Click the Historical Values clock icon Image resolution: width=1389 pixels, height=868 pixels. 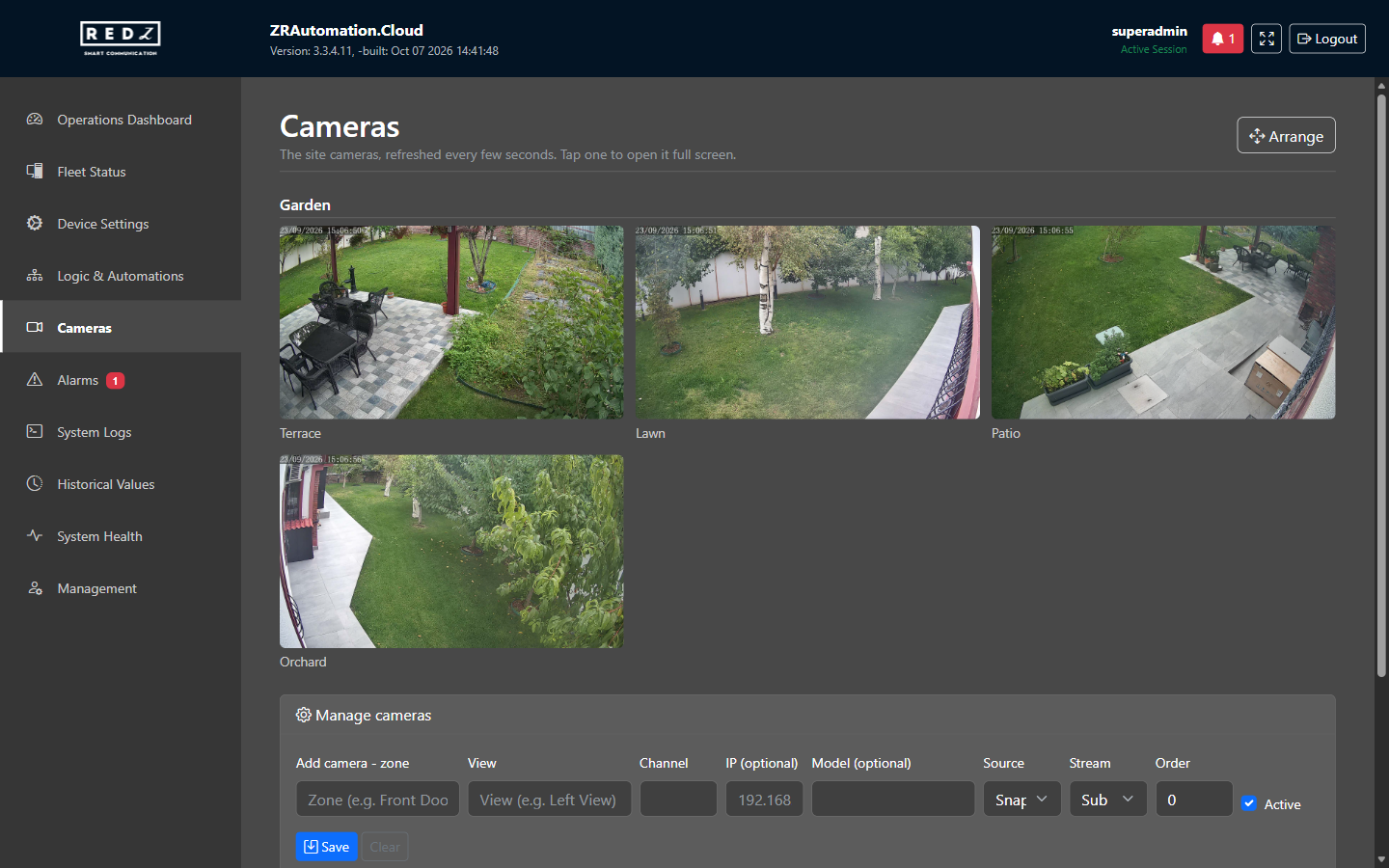tap(35, 484)
